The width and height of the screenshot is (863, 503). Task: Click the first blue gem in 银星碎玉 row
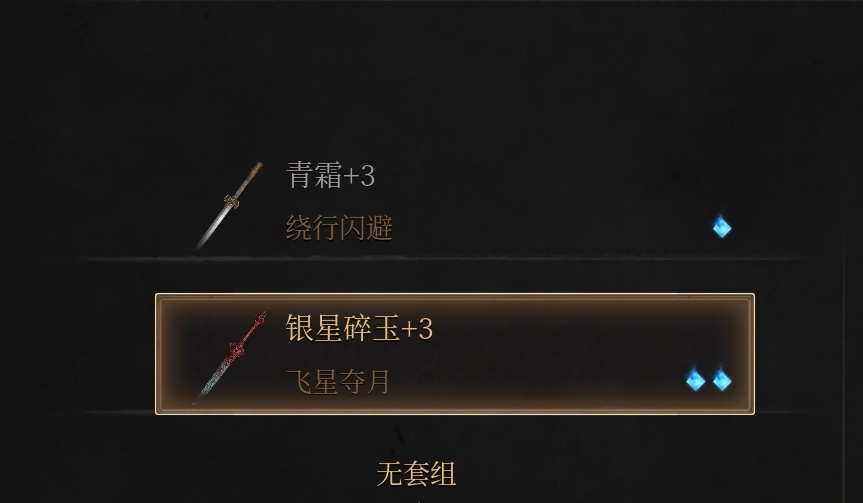[x=695, y=380]
